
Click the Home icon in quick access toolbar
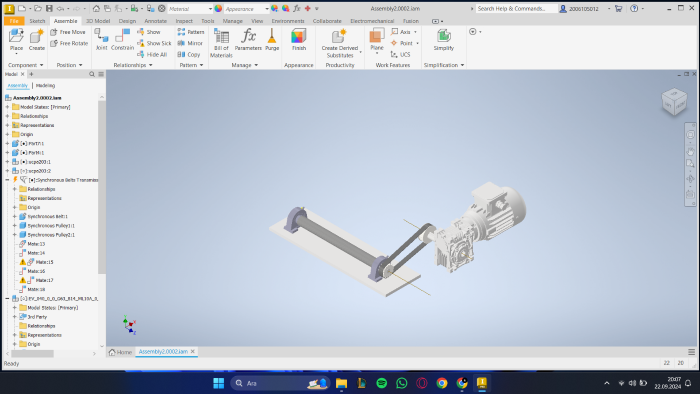pyautogui.click(x=96, y=8)
